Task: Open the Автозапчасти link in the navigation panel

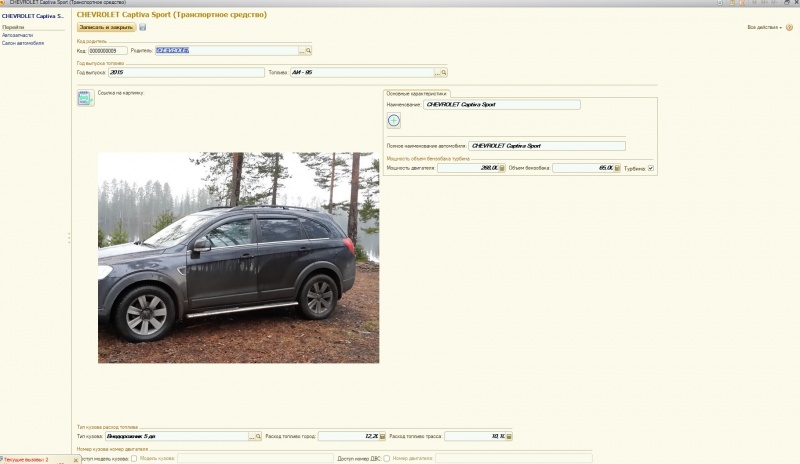Action: pyautogui.click(x=17, y=35)
